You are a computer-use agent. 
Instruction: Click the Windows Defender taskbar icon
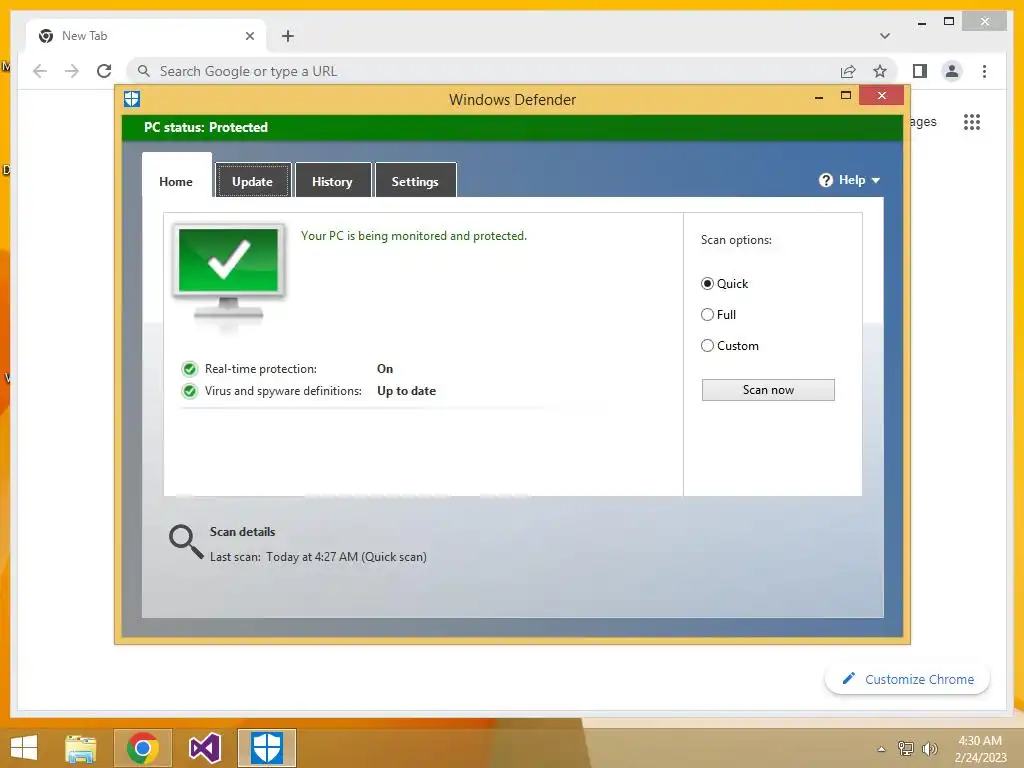tap(267, 748)
